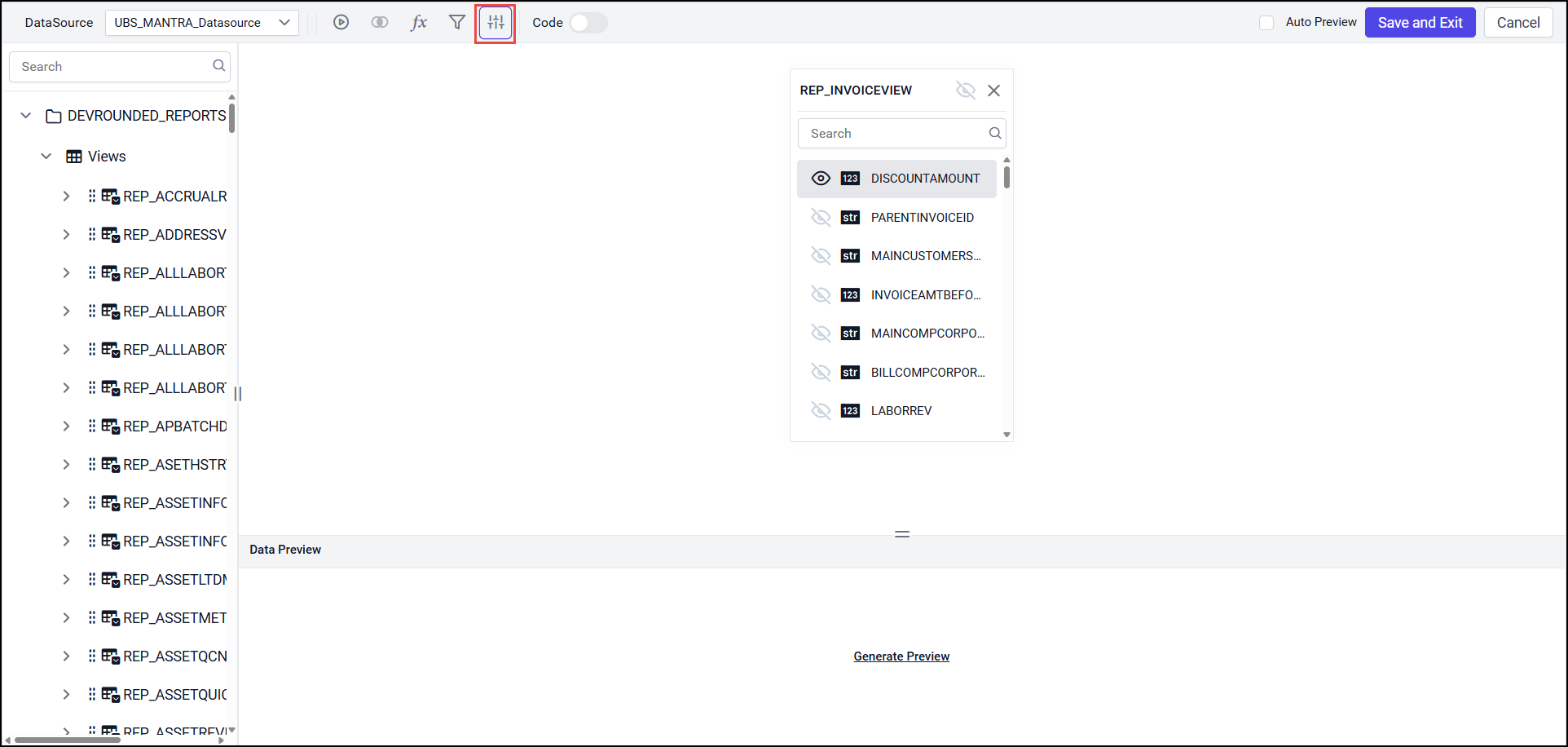This screenshot has height=747, width=1568.
Task: Select the REP_ACCRUALR tree row label
Action: (175, 197)
